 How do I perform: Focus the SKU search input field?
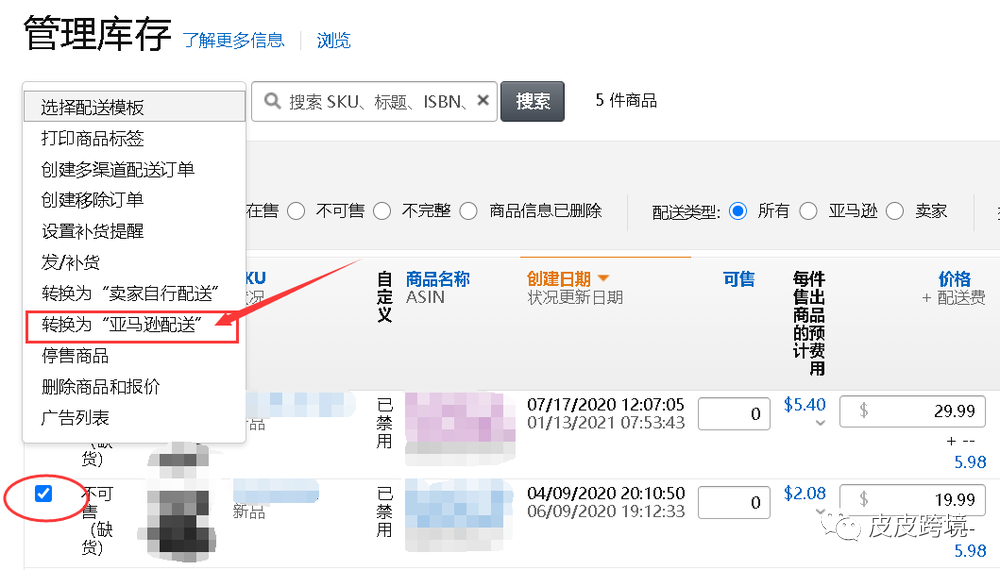pyautogui.click(x=376, y=101)
